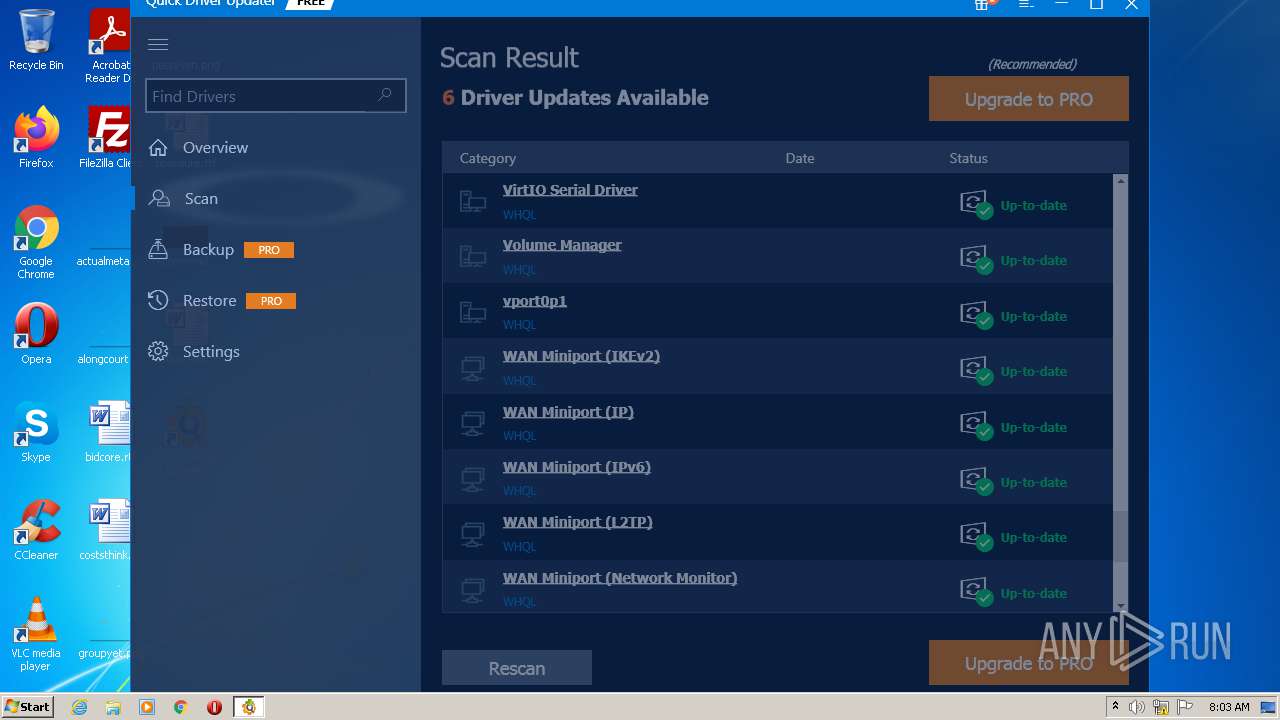Open VLC media player desktop shortcut
The image size is (1280, 720).
pyautogui.click(x=36, y=634)
